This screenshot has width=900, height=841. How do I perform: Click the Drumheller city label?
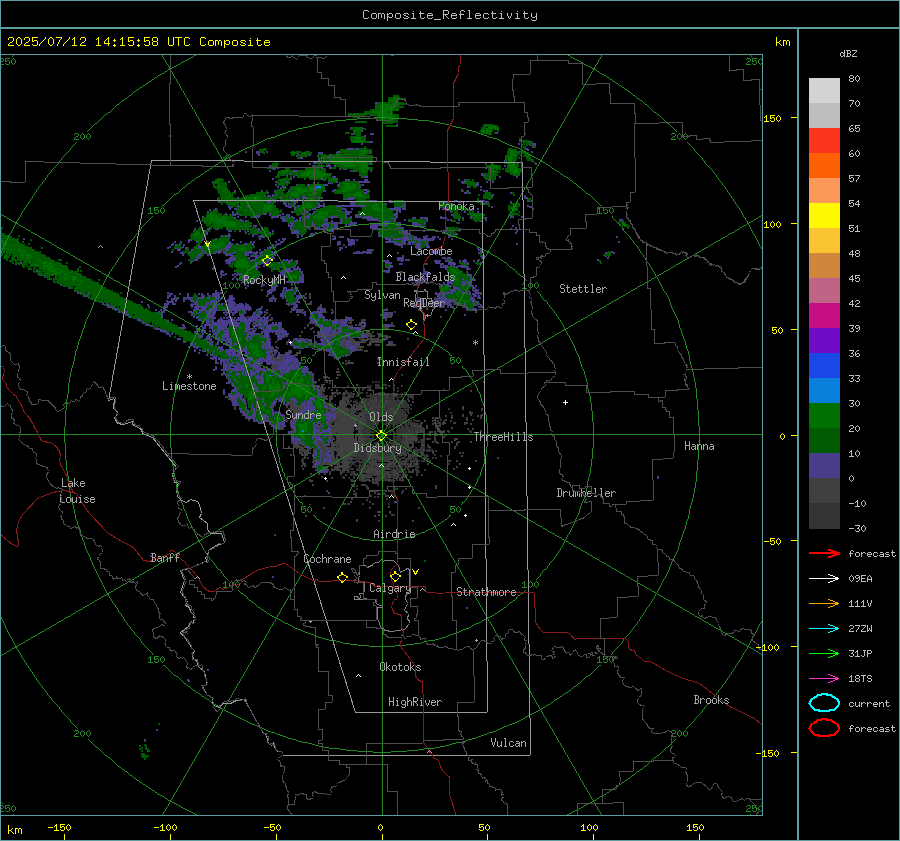coord(586,493)
